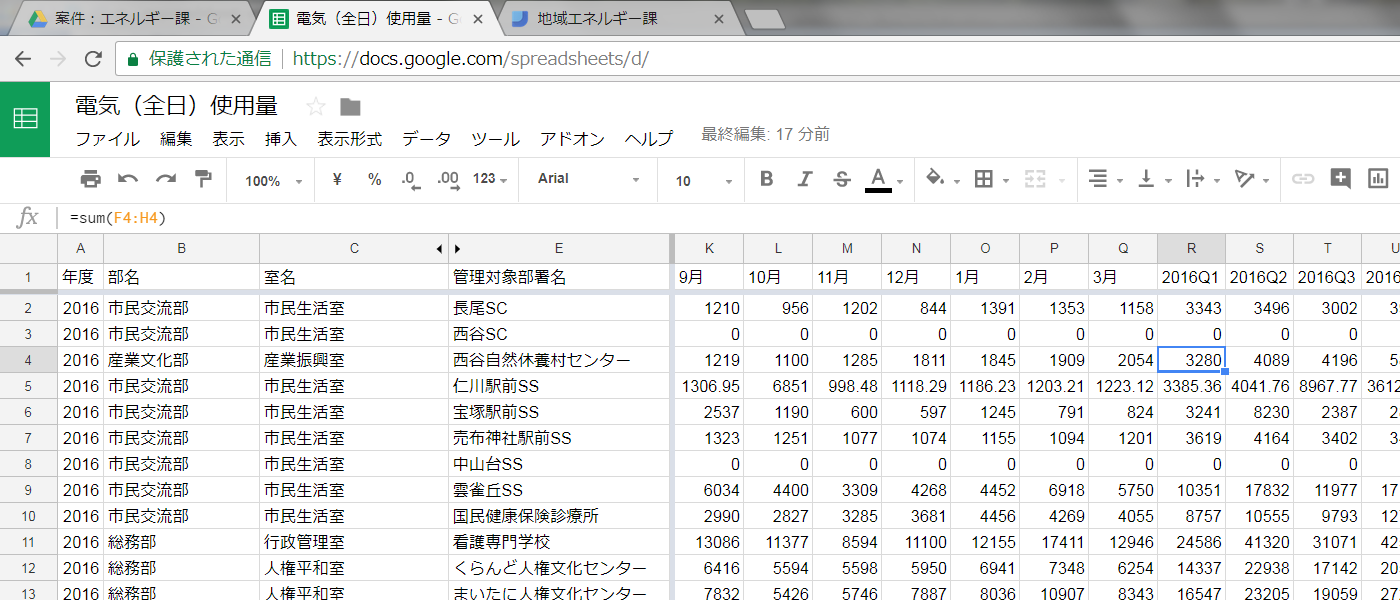Open the 表示 menu

pyautogui.click(x=228, y=139)
